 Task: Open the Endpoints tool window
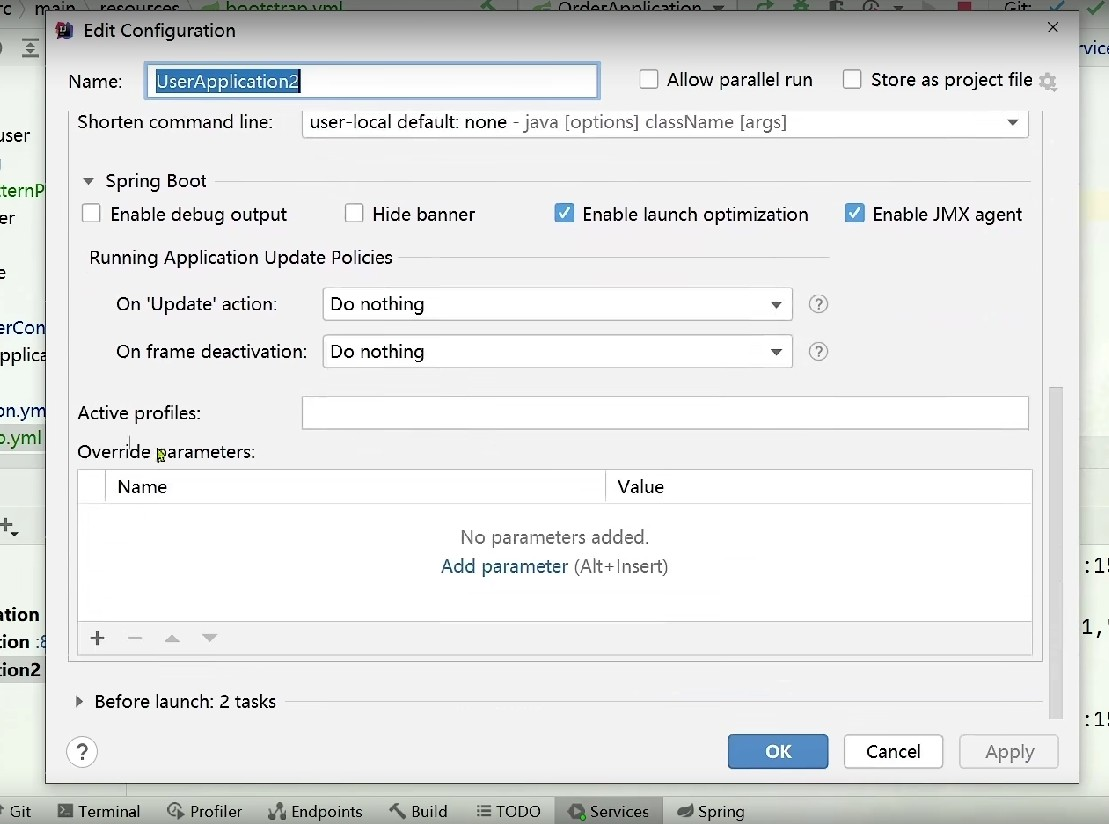pos(315,811)
